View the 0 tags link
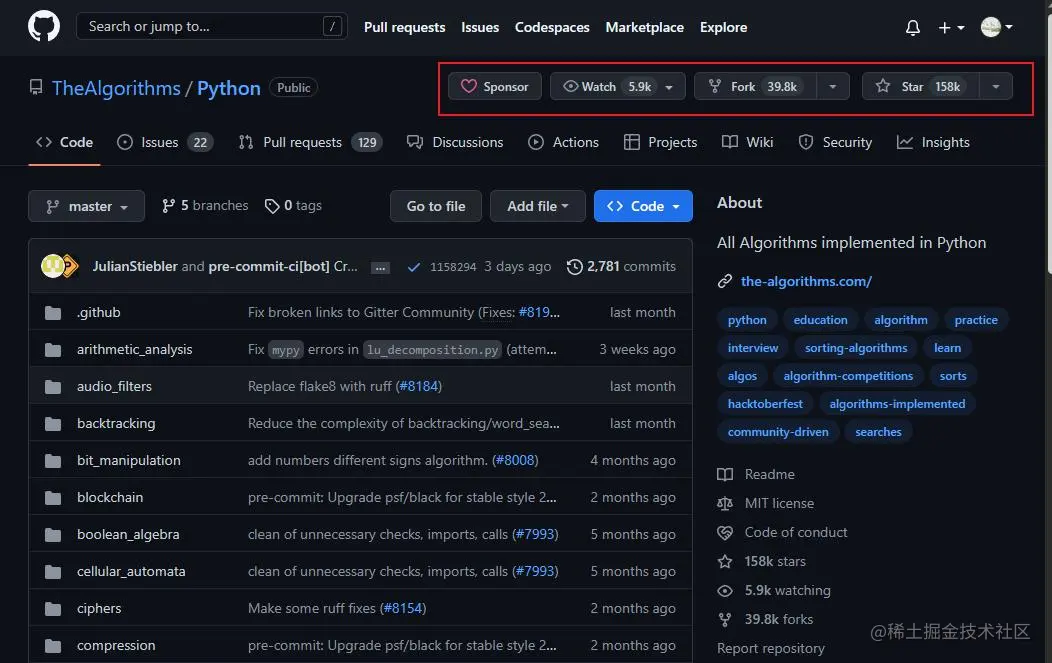Screen dimensions: 1052x663 pyautogui.click(x=293, y=205)
